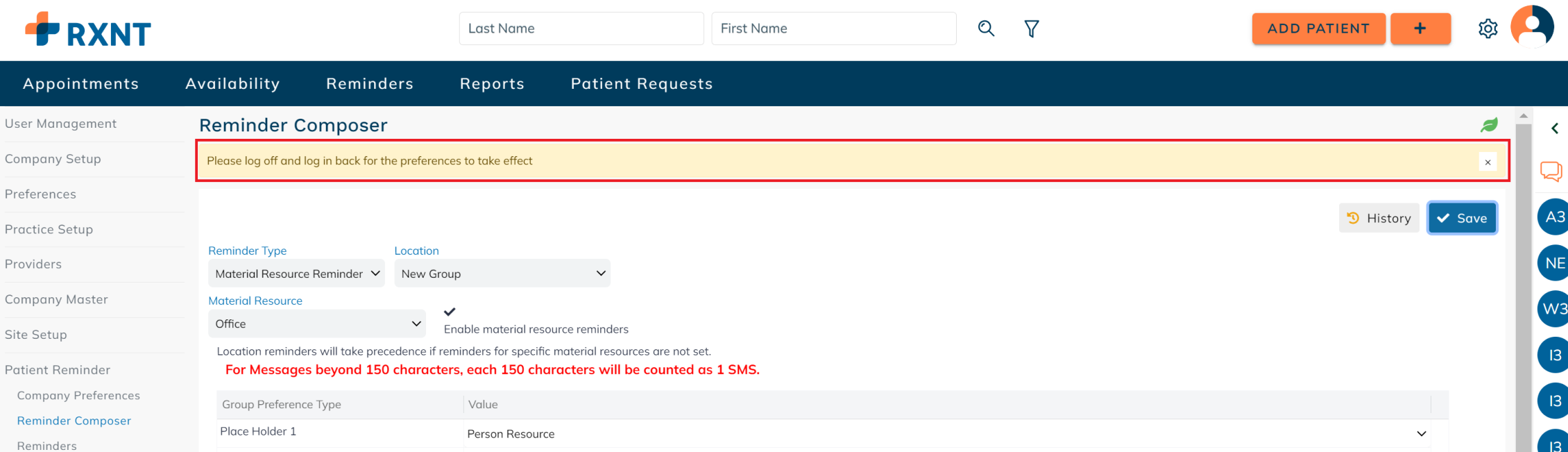This screenshot has height=452, width=1568.
Task: Open the Patient Requests tab
Action: pos(642,83)
